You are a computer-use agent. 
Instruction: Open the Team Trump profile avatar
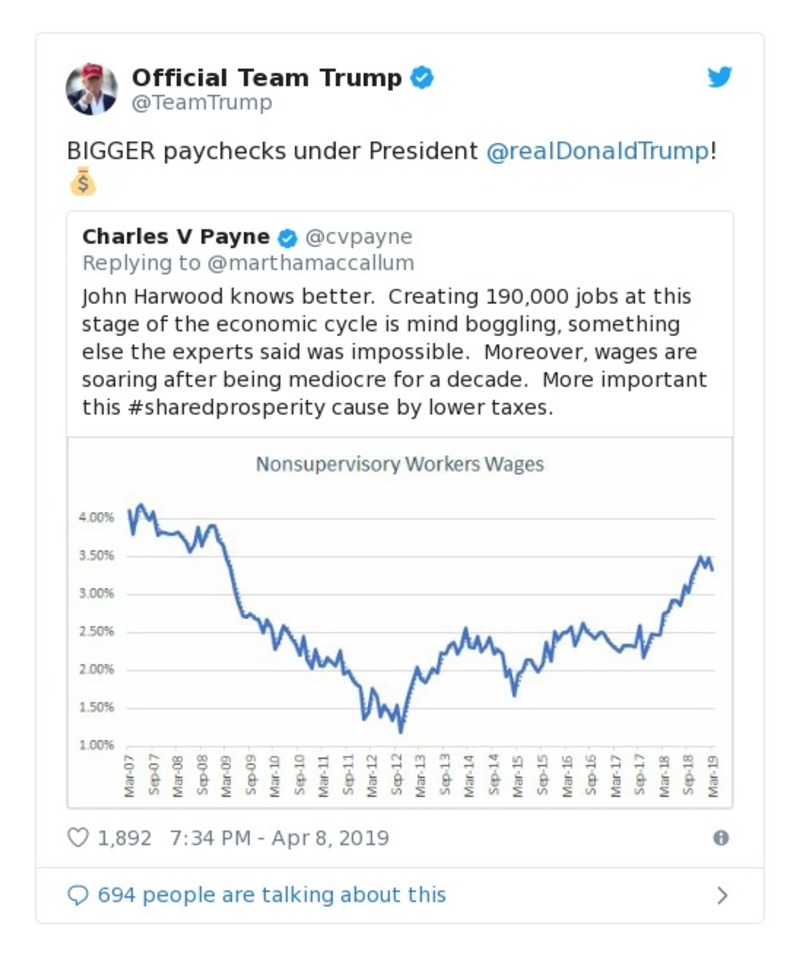pos(91,89)
